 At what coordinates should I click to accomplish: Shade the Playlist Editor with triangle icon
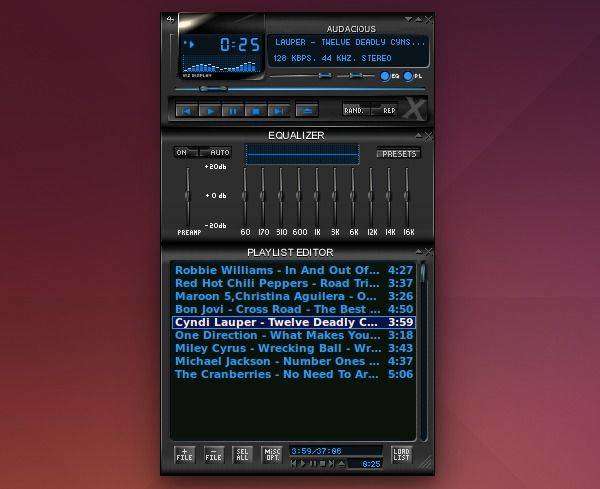point(419,252)
